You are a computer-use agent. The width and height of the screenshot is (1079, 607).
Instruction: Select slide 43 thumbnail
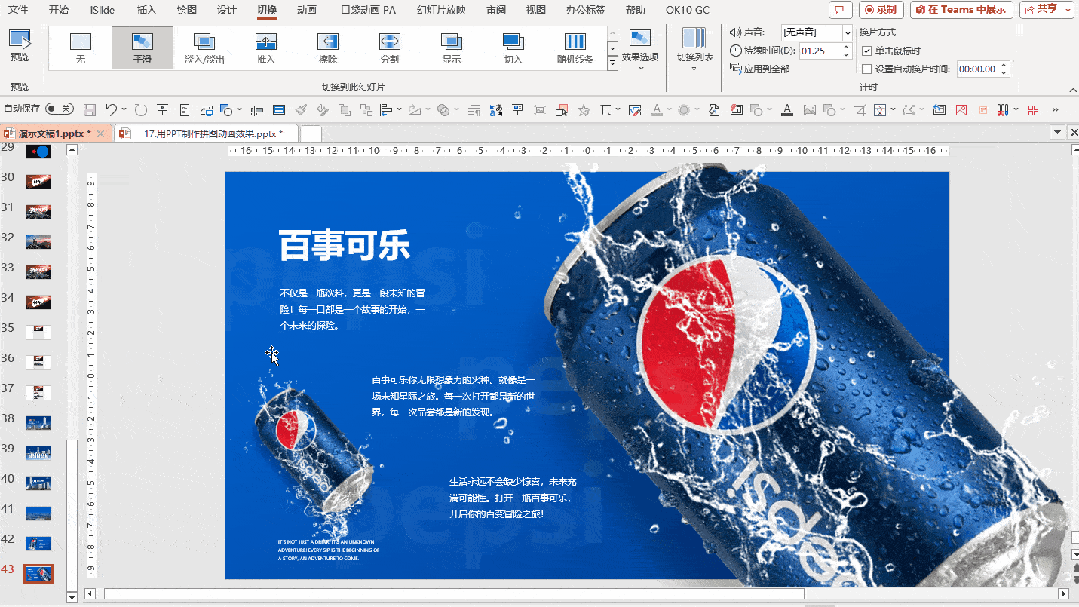(x=39, y=573)
